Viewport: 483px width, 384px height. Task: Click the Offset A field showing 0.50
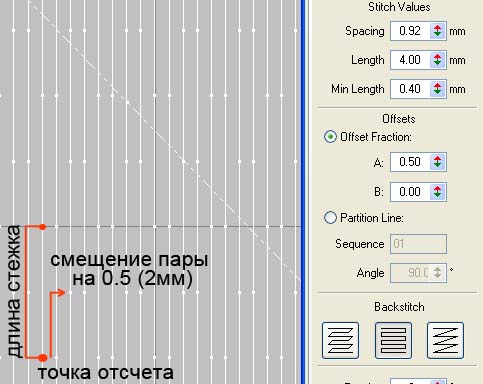[410, 162]
